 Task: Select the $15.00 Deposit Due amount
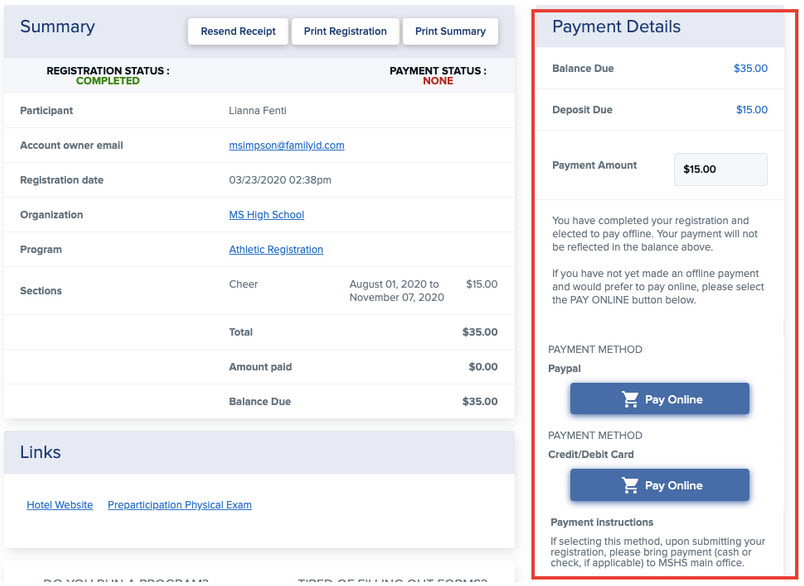tap(752, 110)
